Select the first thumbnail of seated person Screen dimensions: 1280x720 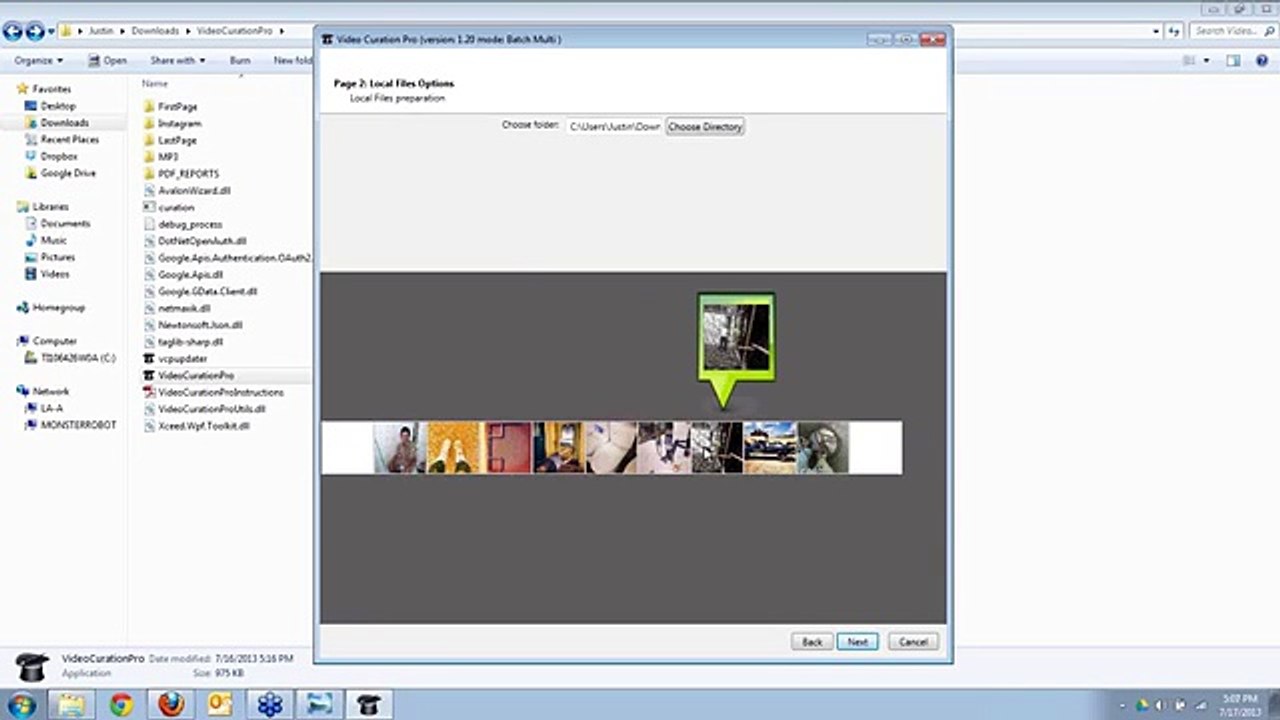[400, 447]
